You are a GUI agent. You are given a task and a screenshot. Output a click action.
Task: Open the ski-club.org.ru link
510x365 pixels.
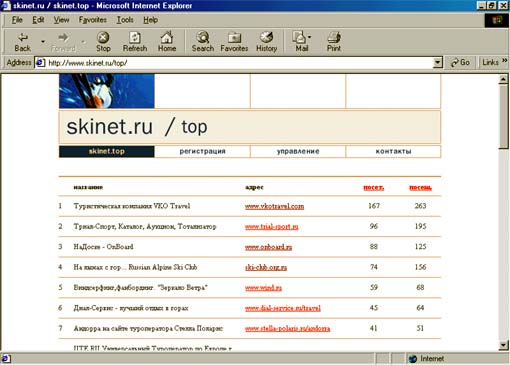pos(266,267)
